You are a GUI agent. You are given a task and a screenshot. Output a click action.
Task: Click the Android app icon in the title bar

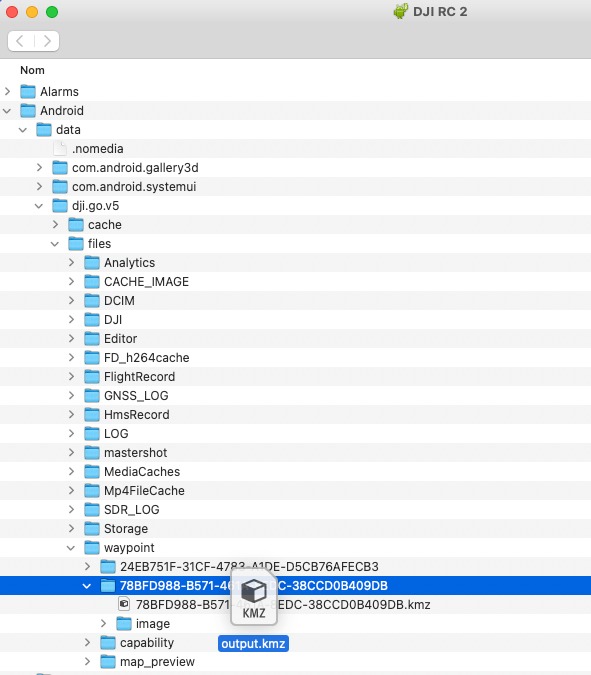[x=401, y=11]
